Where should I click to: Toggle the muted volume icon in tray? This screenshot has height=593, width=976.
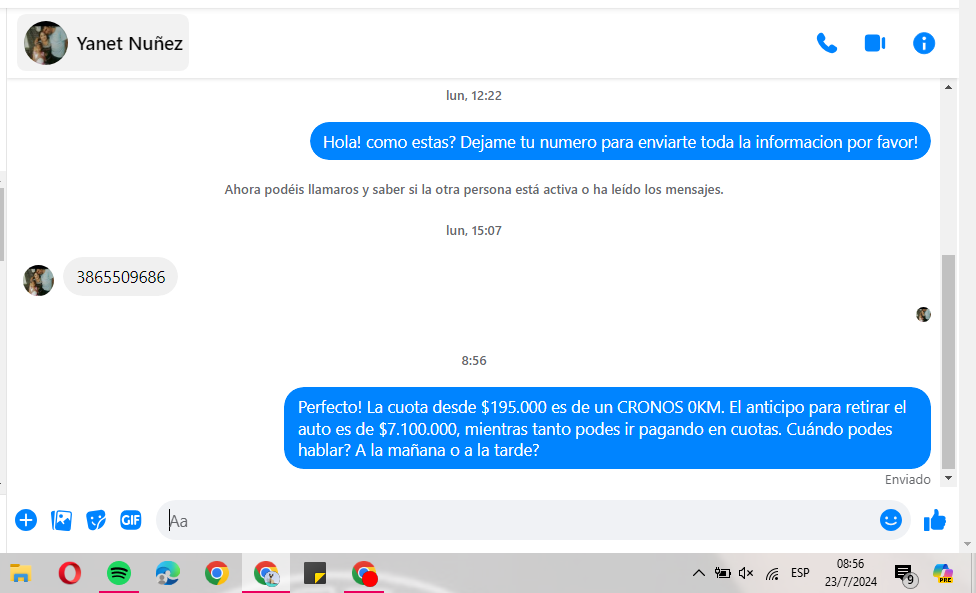coord(746,573)
